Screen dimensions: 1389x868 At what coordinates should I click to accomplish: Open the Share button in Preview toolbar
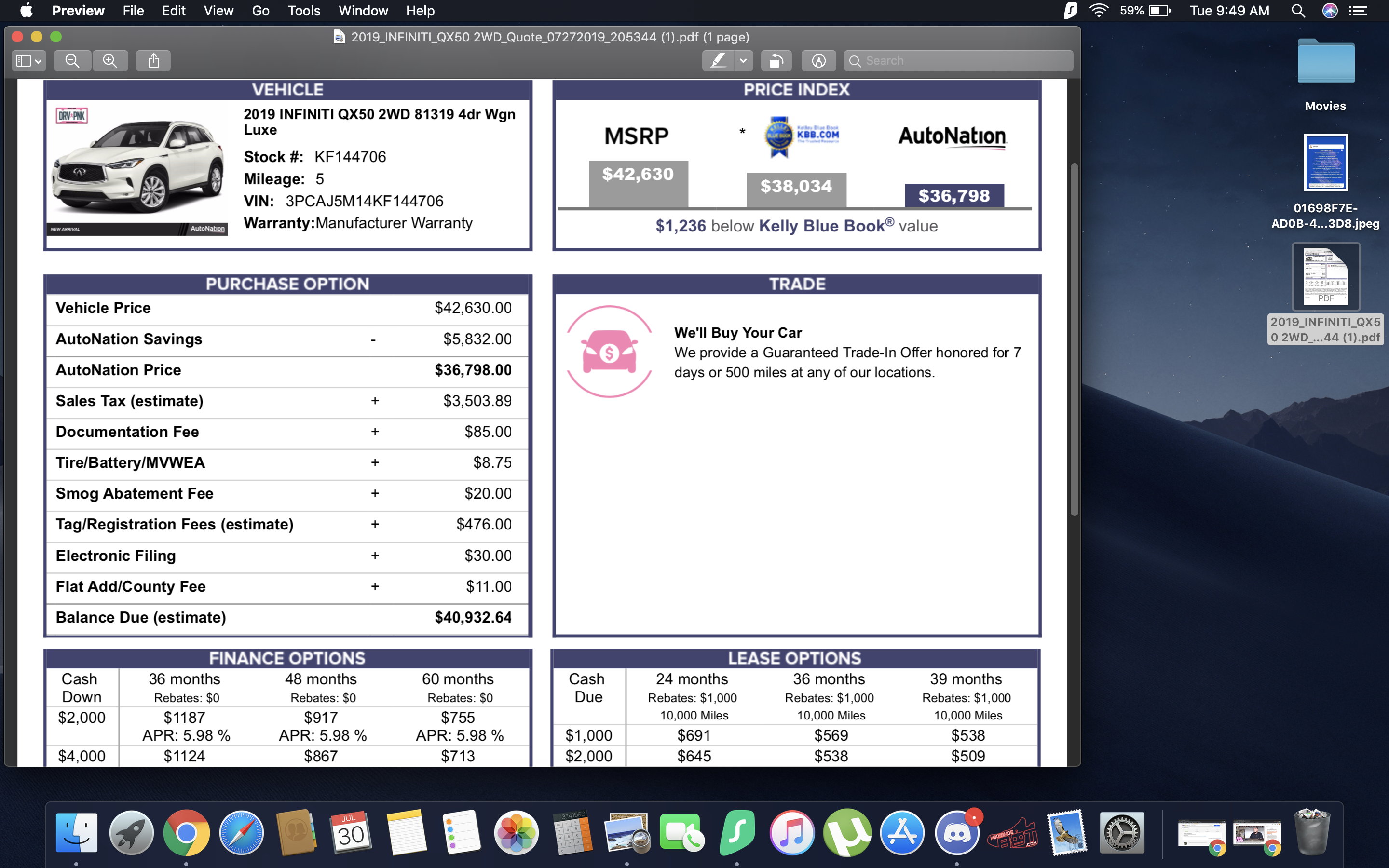pyautogui.click(x=153, y=60)
